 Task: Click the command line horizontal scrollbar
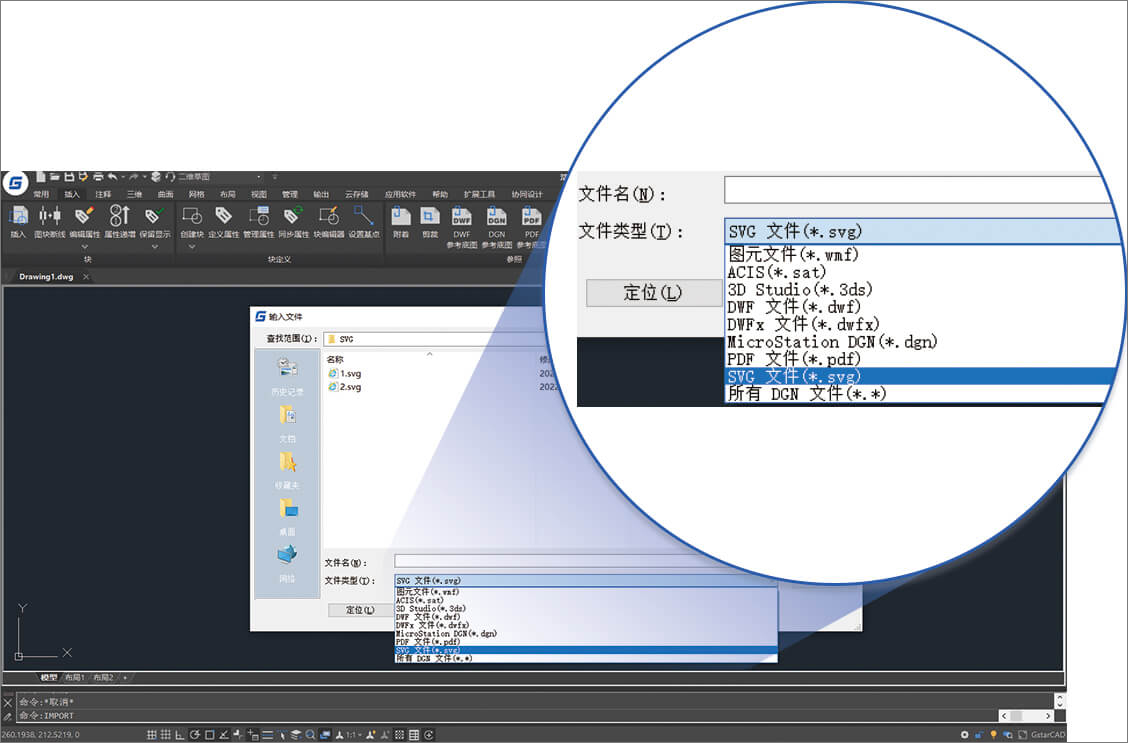tap(1027, 716)
